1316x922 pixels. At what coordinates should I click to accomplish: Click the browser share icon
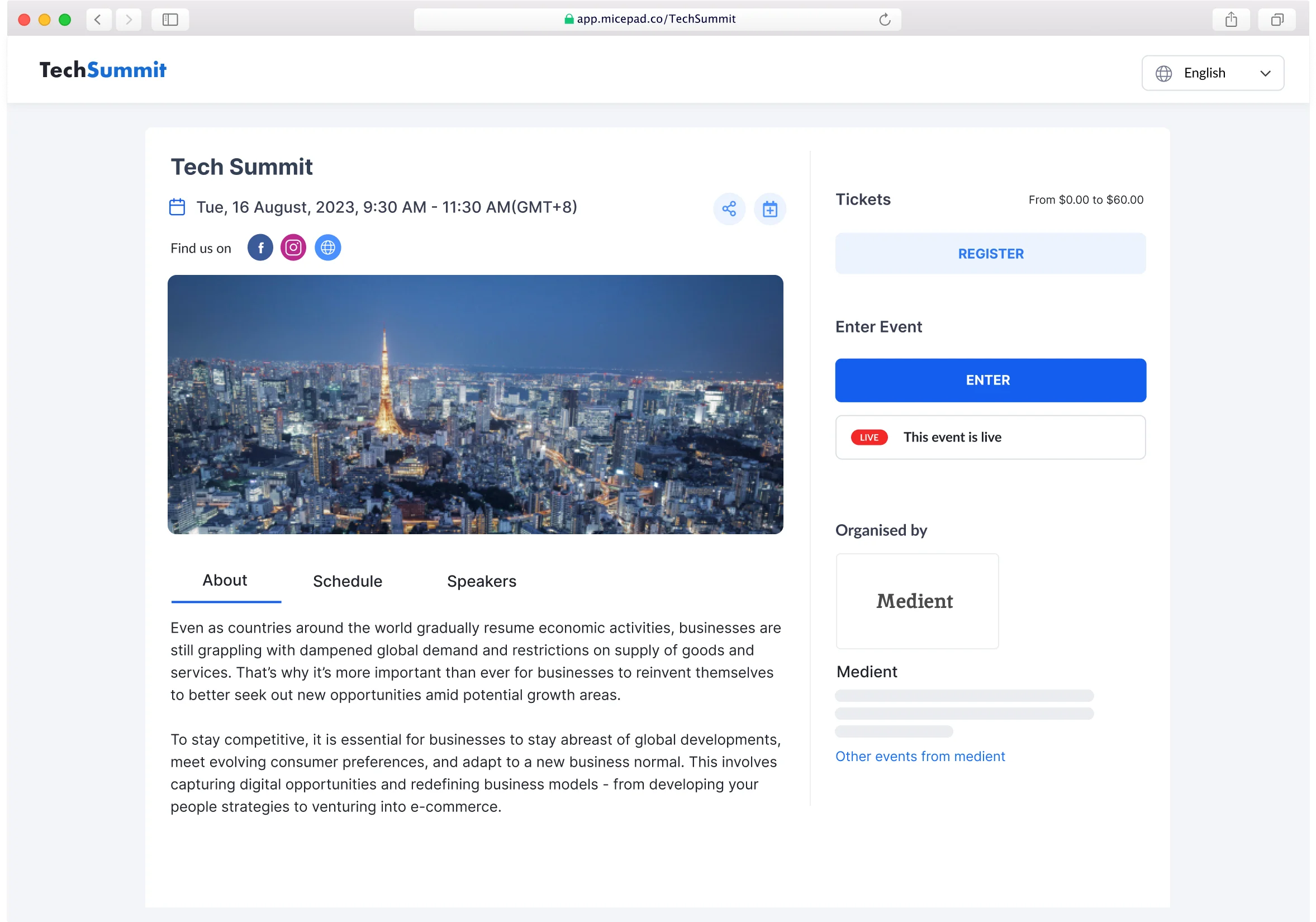(1231, 20)
